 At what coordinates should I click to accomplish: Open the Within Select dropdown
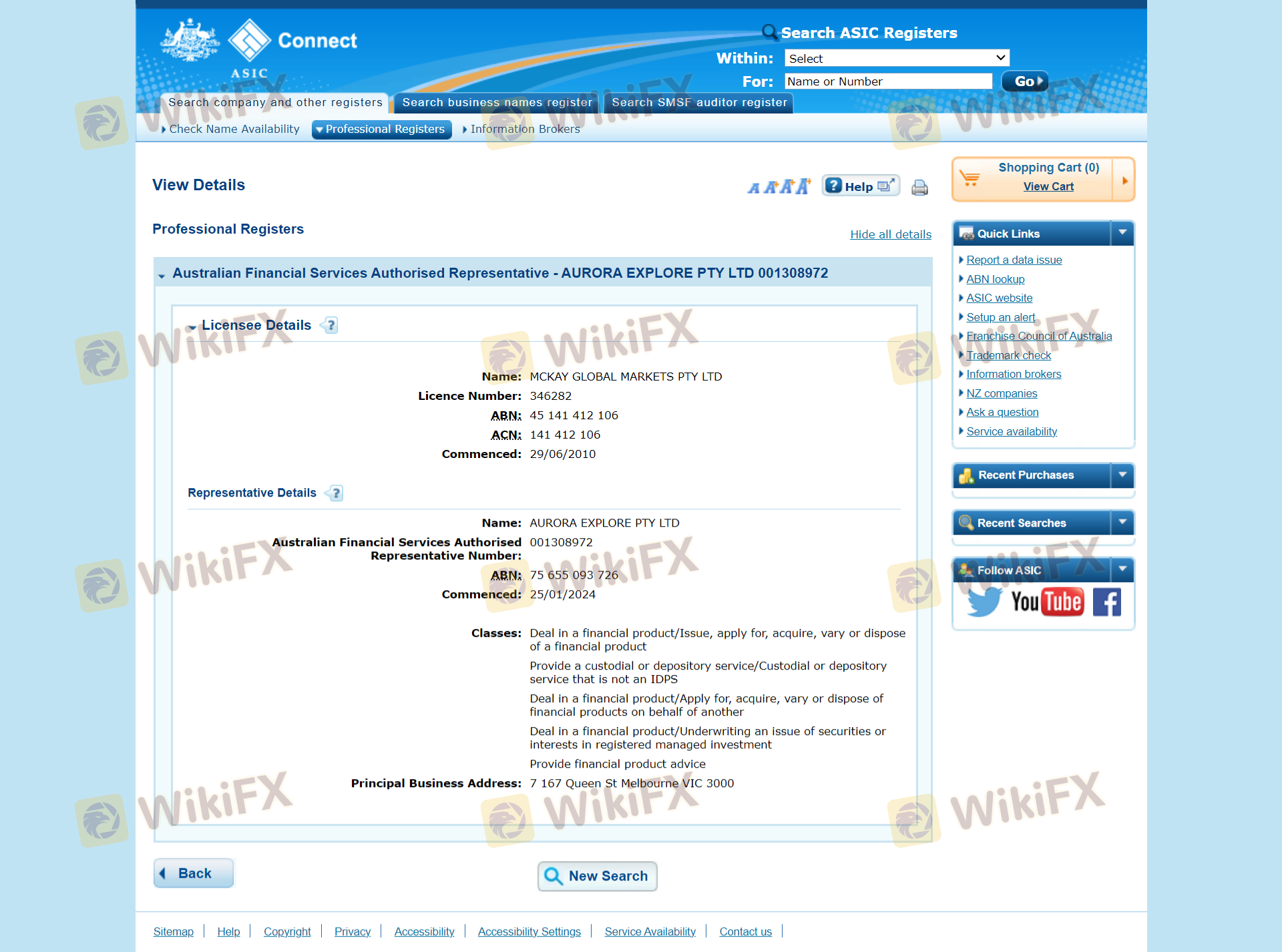[x=897, y=58]
